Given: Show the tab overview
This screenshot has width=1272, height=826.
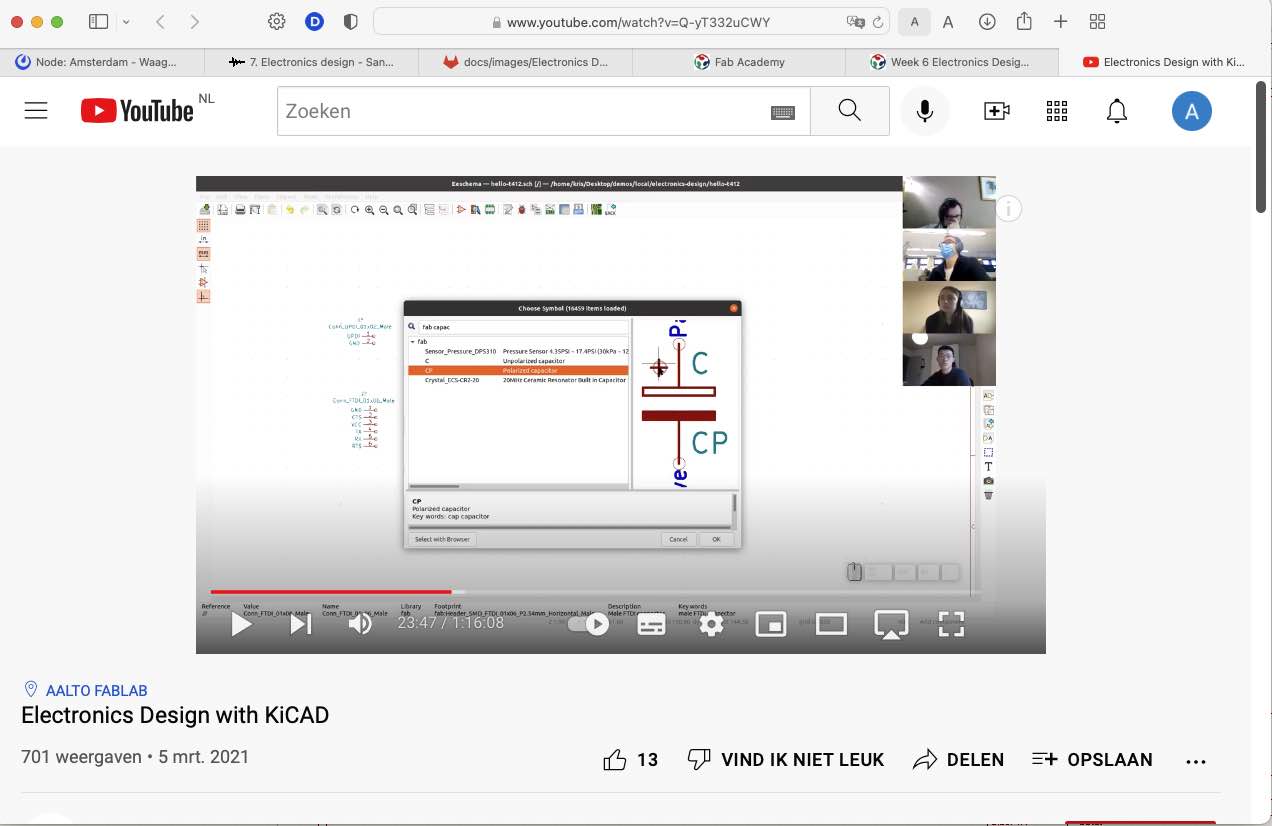Looking at the screenshot, I should click(x=1097, y=22).
